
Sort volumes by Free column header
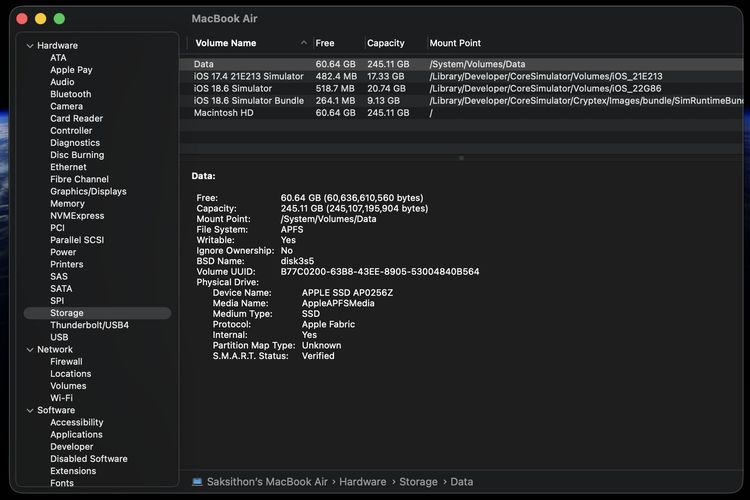(325, 44)
